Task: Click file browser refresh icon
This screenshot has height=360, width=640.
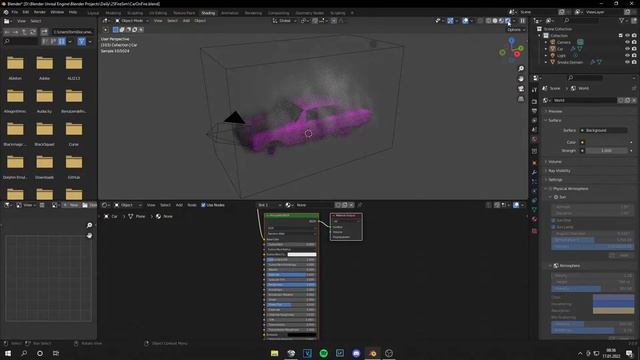Action: click(33, 32)
